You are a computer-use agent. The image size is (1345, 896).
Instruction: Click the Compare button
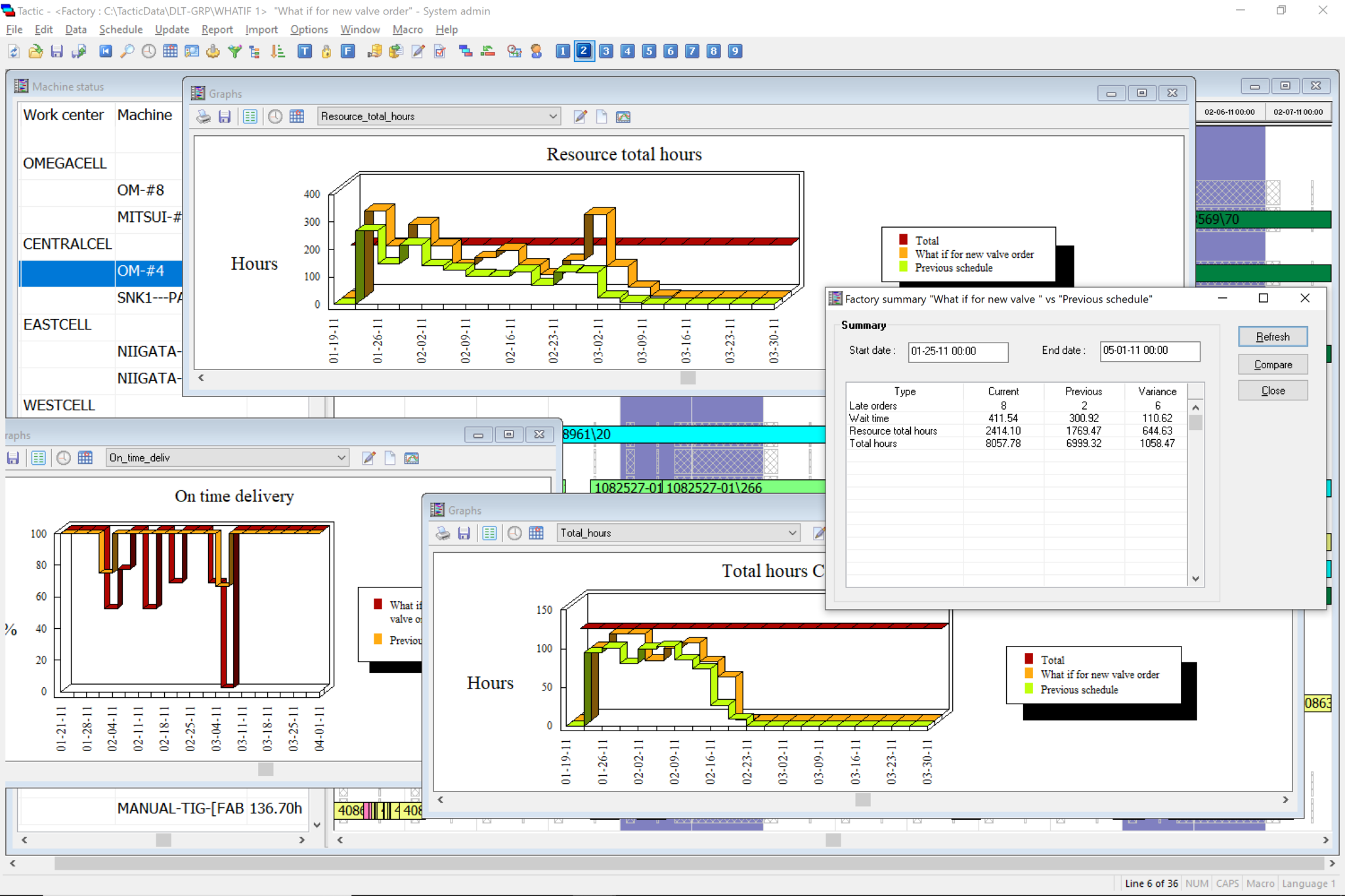click(1272, 364)
